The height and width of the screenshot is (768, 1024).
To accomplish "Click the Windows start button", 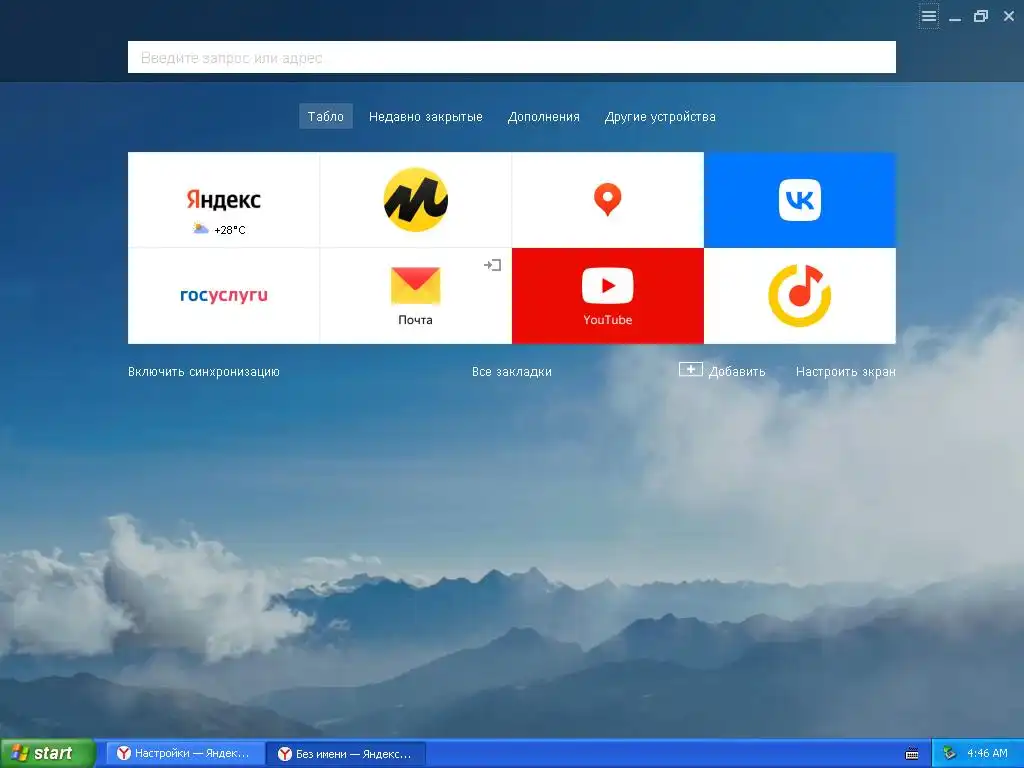I will point(47,753).
